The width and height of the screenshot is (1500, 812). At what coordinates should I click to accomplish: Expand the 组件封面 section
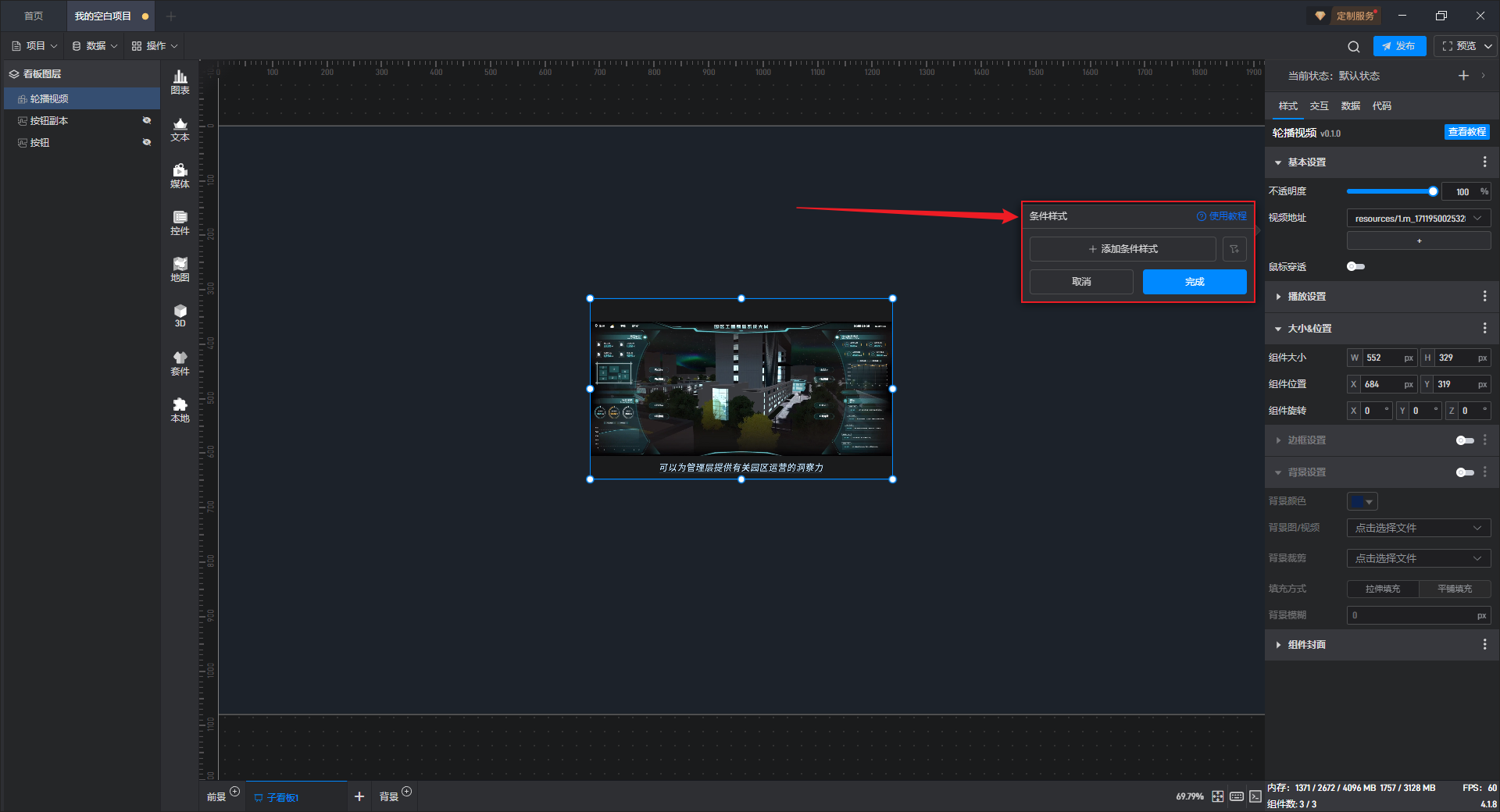pos(1306,645)
